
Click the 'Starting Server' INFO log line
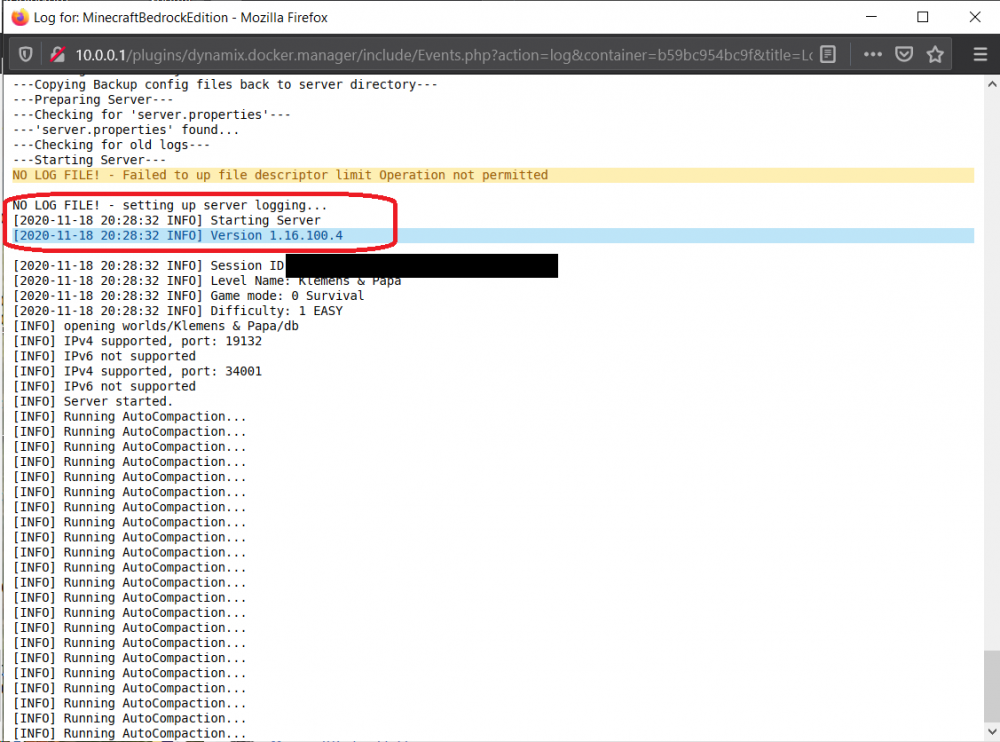166,220
